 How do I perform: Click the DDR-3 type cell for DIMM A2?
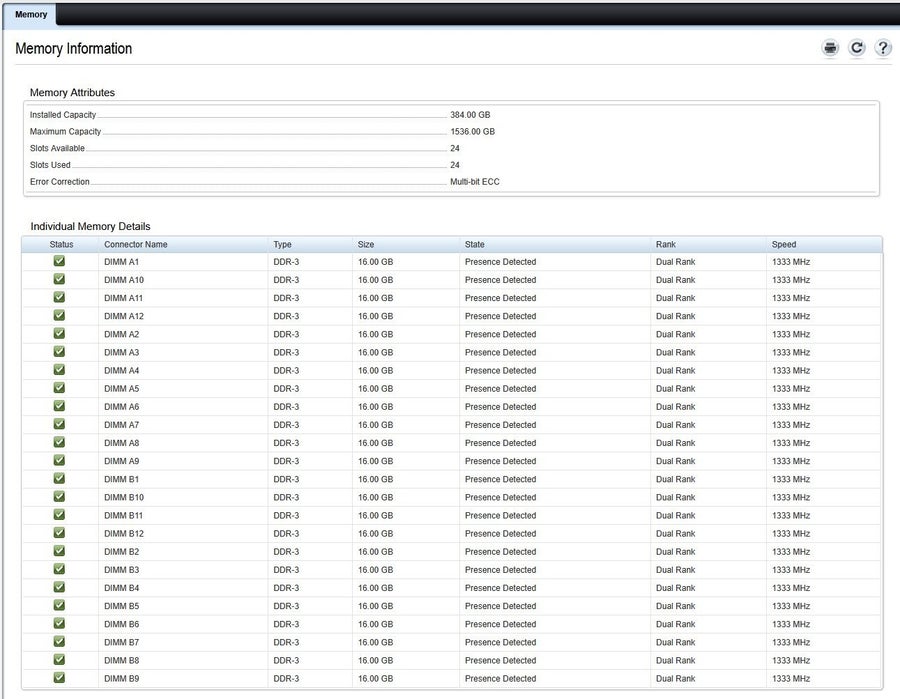point(286,334)
